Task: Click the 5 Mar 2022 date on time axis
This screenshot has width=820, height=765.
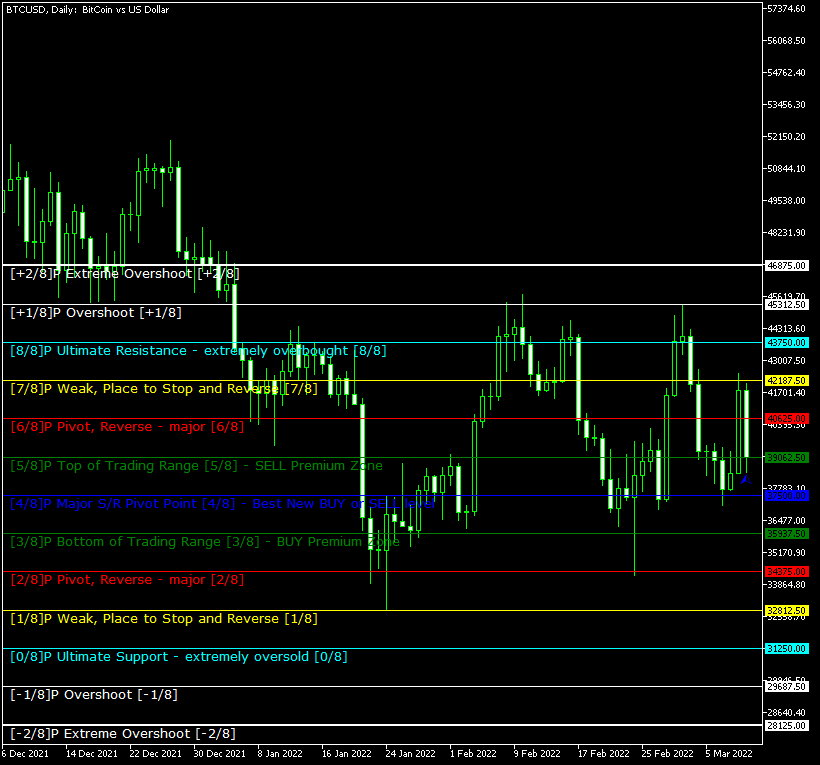Action: 726,753
